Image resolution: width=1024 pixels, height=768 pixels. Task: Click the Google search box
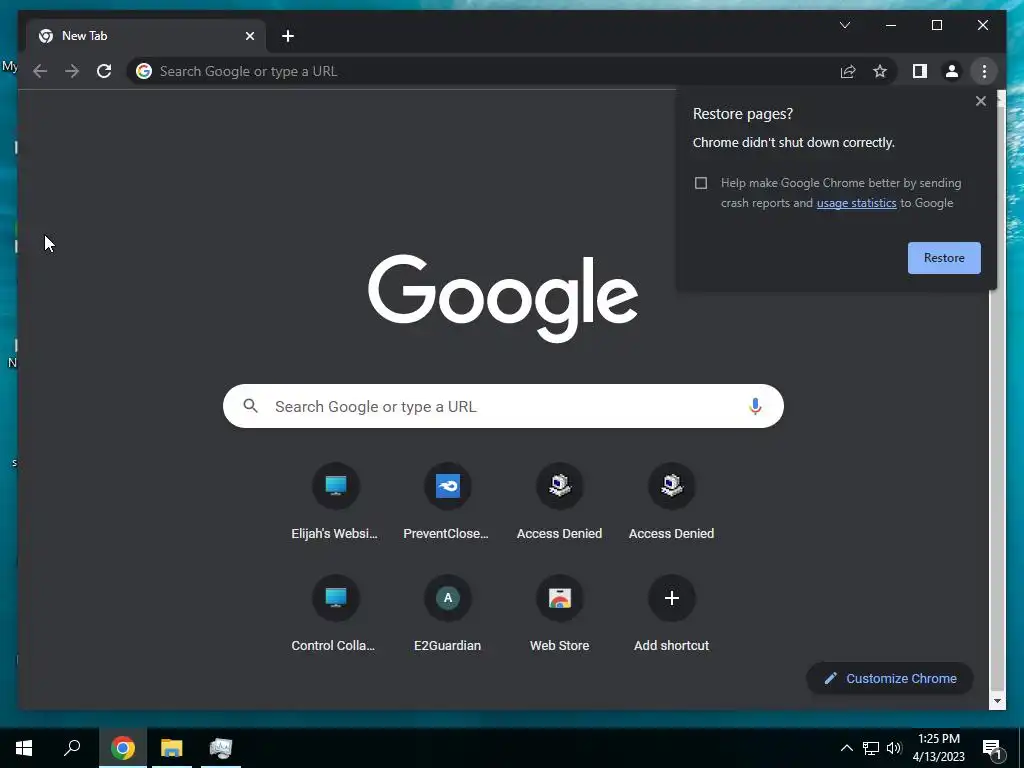tap(503, 406)
